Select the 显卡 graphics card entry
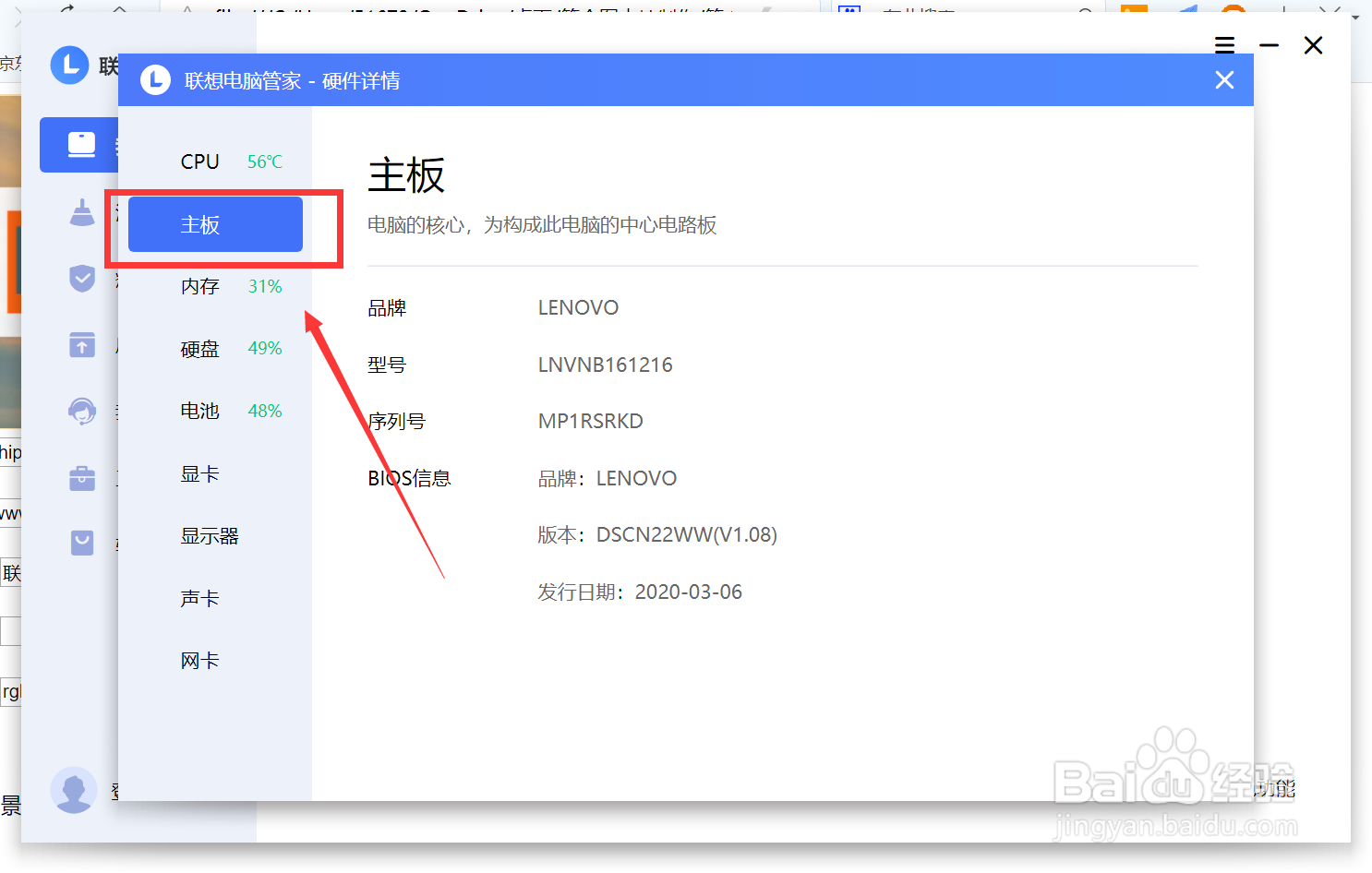Viewport: 1372px width, 873px height. pos(199,473)
